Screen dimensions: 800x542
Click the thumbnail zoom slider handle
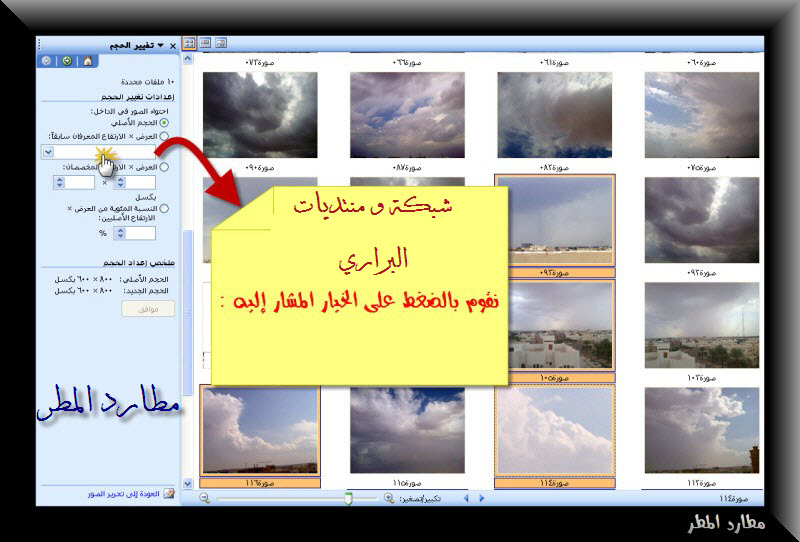tap(349, 497)
